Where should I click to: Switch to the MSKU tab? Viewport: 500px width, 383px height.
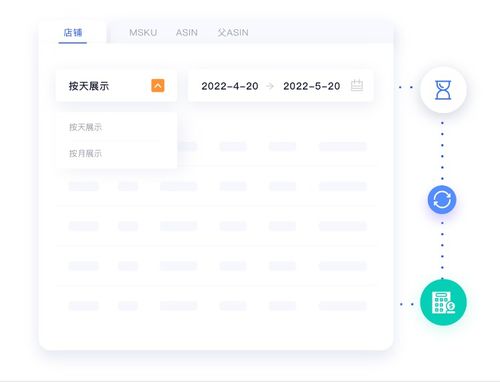[143, 33]
